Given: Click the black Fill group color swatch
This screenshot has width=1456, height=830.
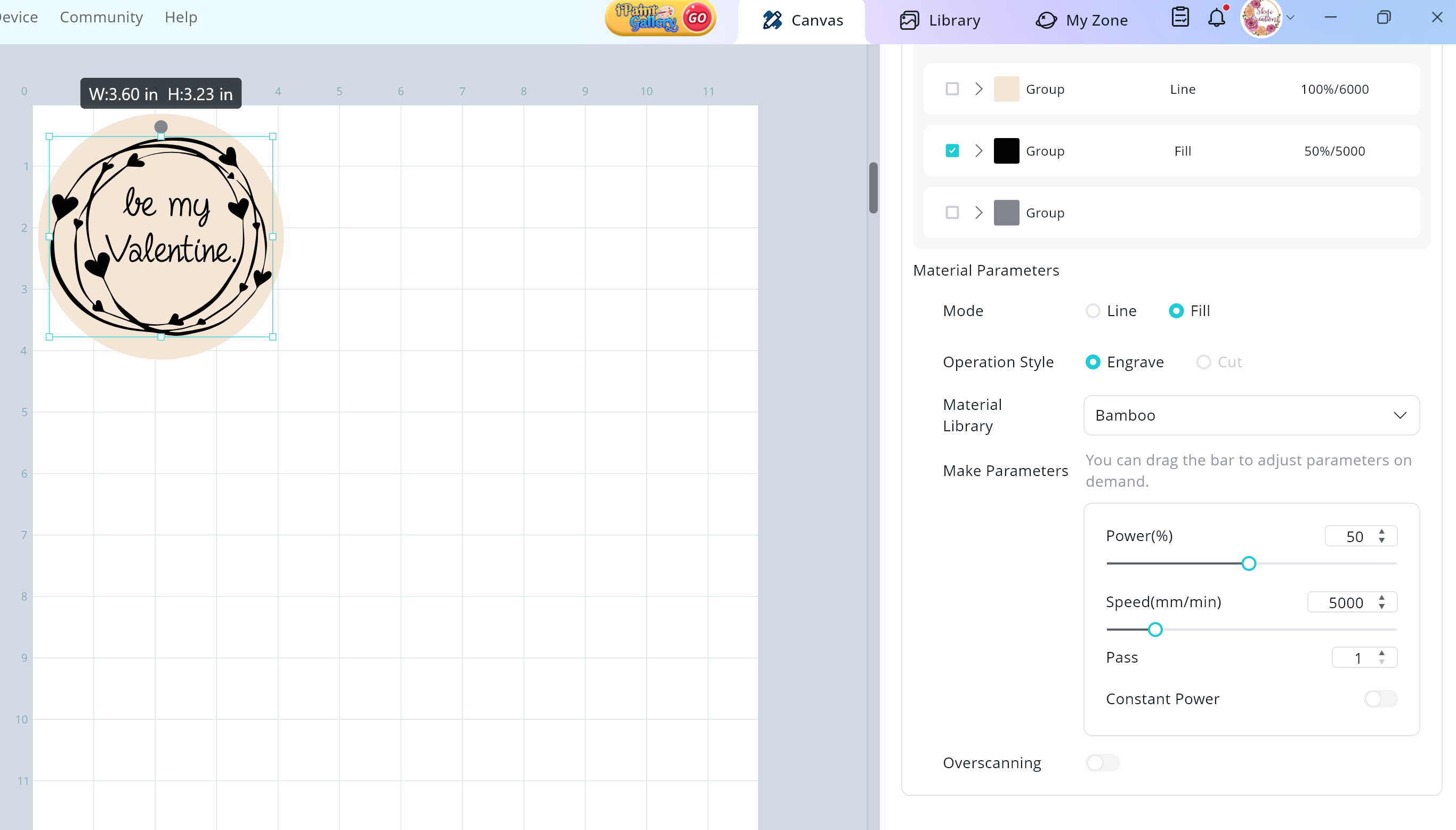Looking at the screenshot, I should tap(1006, 151).
